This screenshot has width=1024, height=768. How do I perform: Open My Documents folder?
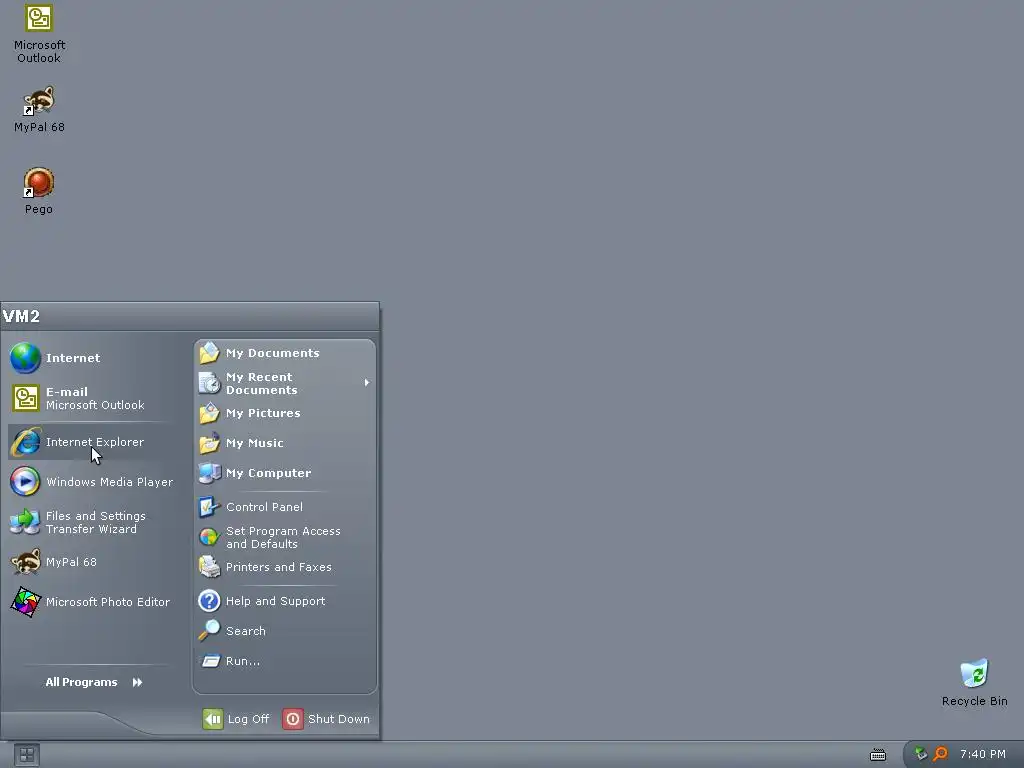(285, 353)
